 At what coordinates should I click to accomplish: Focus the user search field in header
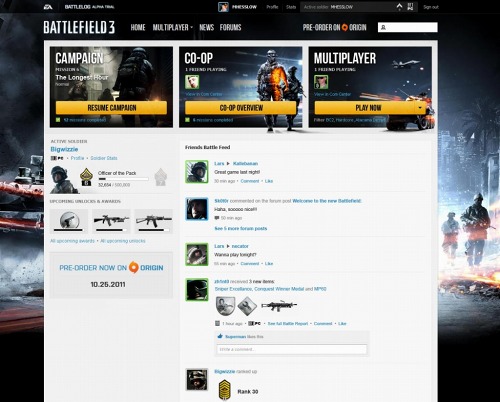[x=408, y=27]
